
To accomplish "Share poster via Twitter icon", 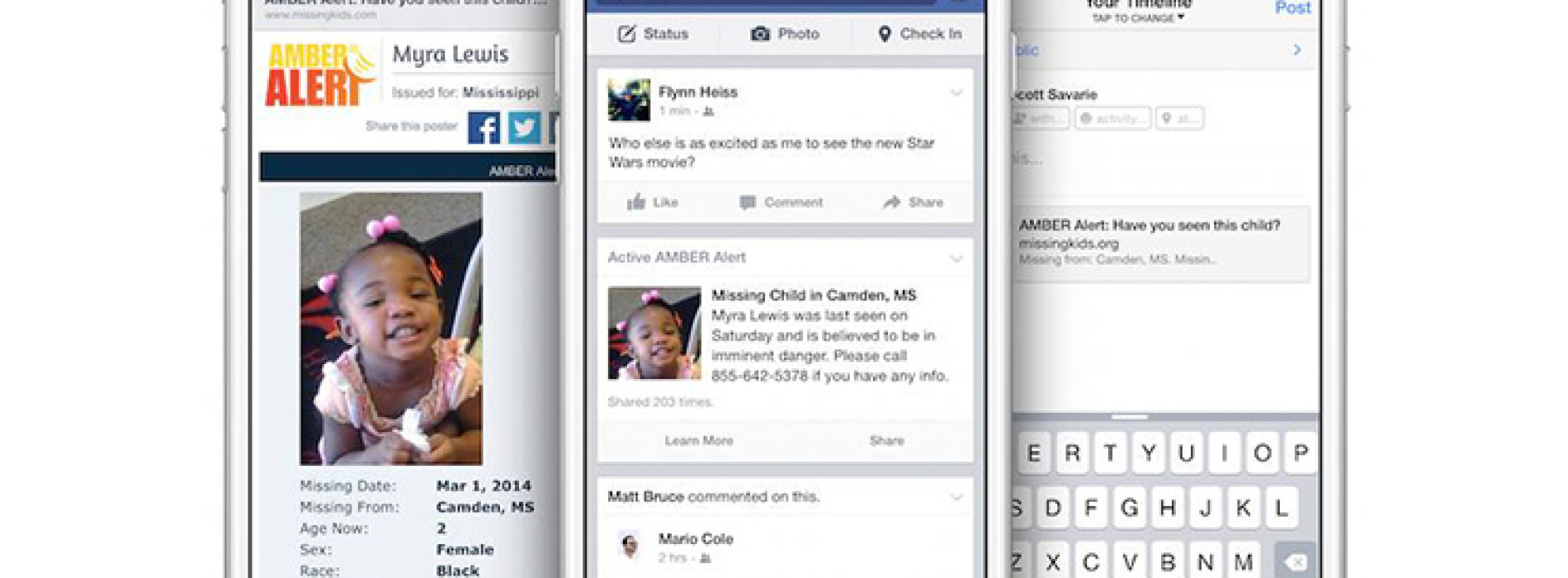I will [x=524, y=128].
